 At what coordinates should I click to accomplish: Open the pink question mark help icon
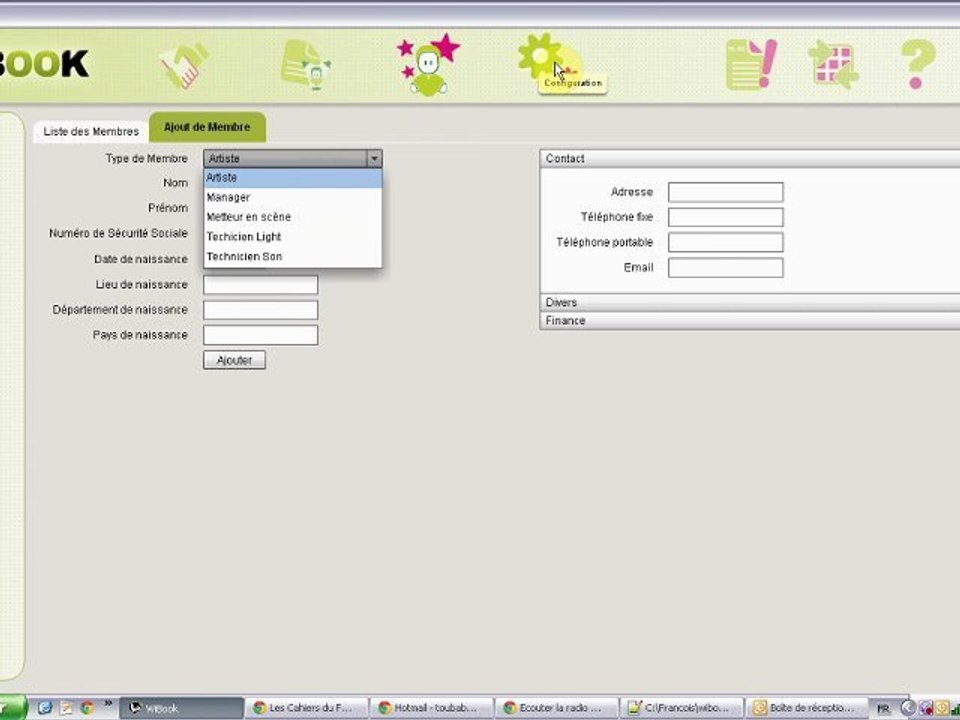pyautogui.click(x=917, y=64)
